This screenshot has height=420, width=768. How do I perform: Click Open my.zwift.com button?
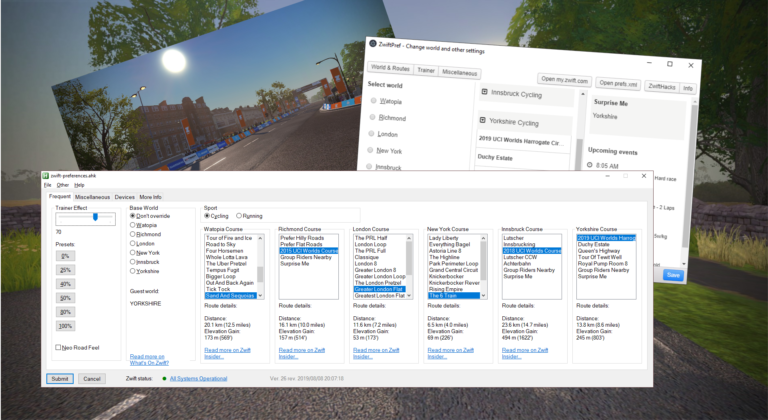point(564,79)
